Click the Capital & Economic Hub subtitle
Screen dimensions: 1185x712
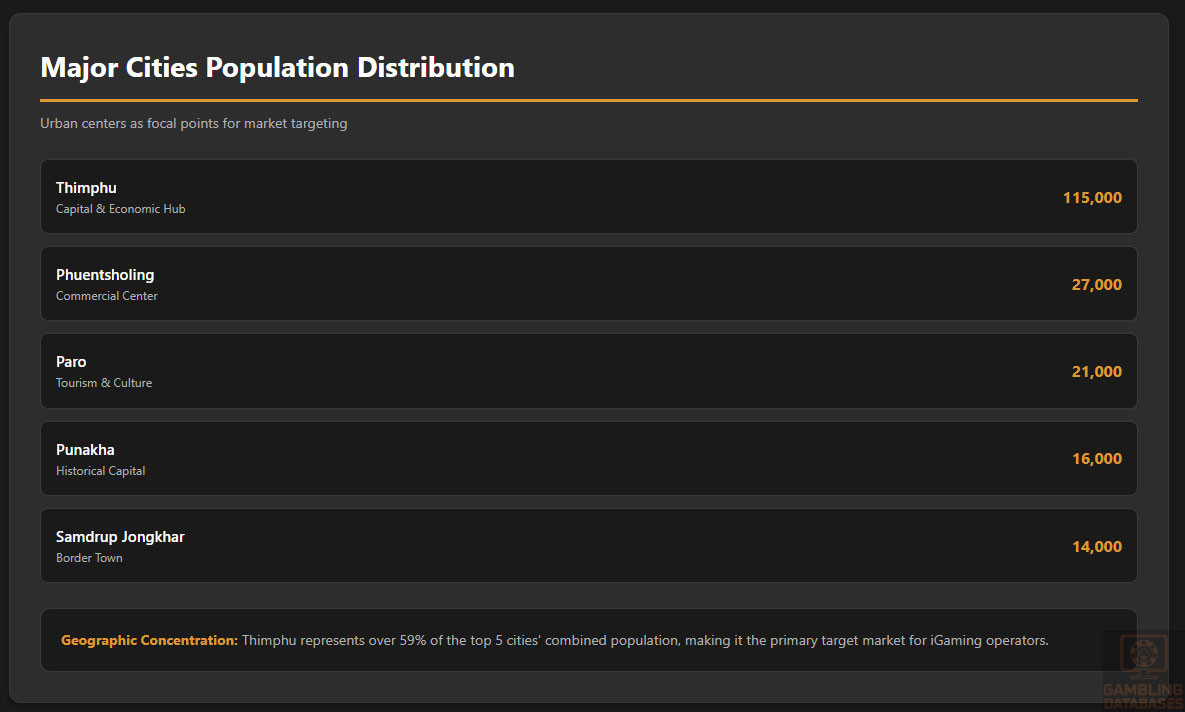point(120,209)
